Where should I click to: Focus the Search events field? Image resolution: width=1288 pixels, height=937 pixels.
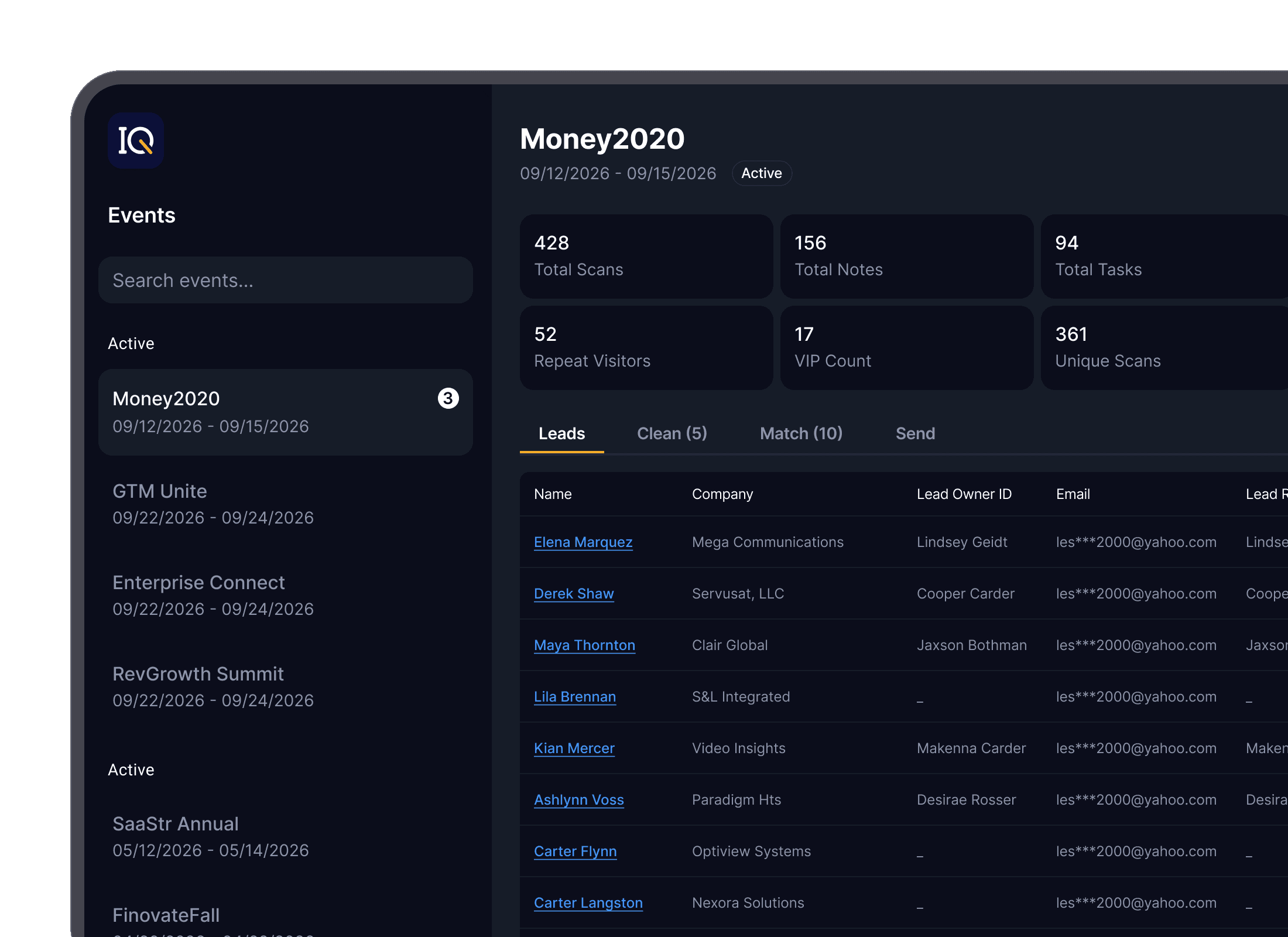(x=286, y=280)
